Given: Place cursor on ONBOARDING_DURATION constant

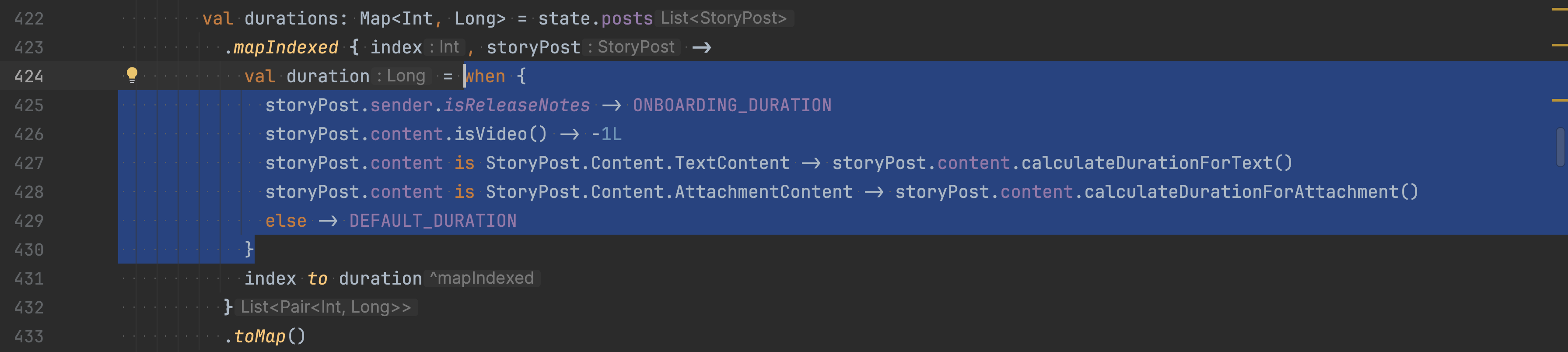Looking at the screenshot, I should [x=731, y=105].
